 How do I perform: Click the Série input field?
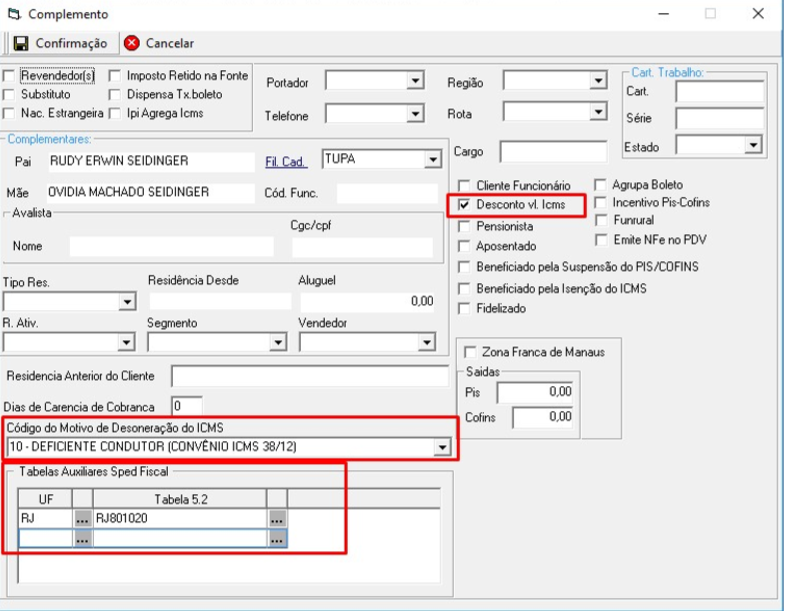point(720,119)
